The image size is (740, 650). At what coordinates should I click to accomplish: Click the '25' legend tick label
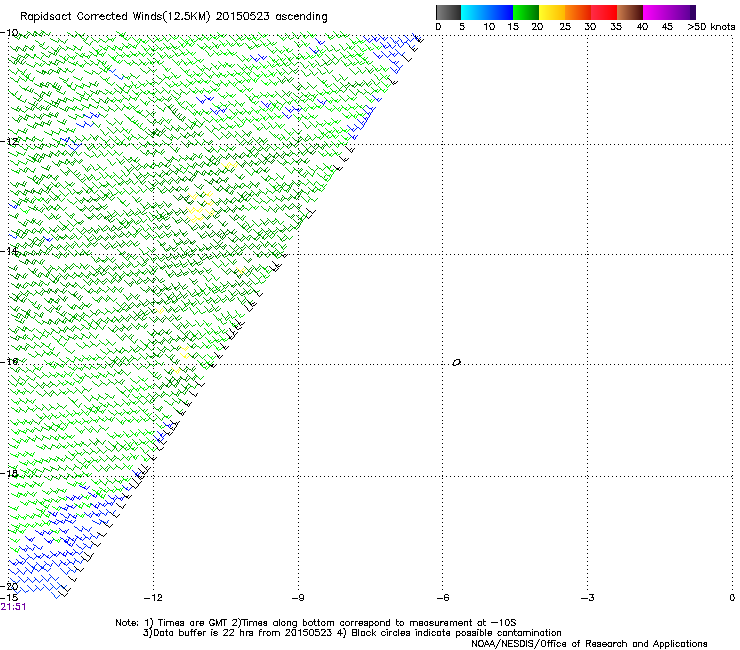(565, 27)
